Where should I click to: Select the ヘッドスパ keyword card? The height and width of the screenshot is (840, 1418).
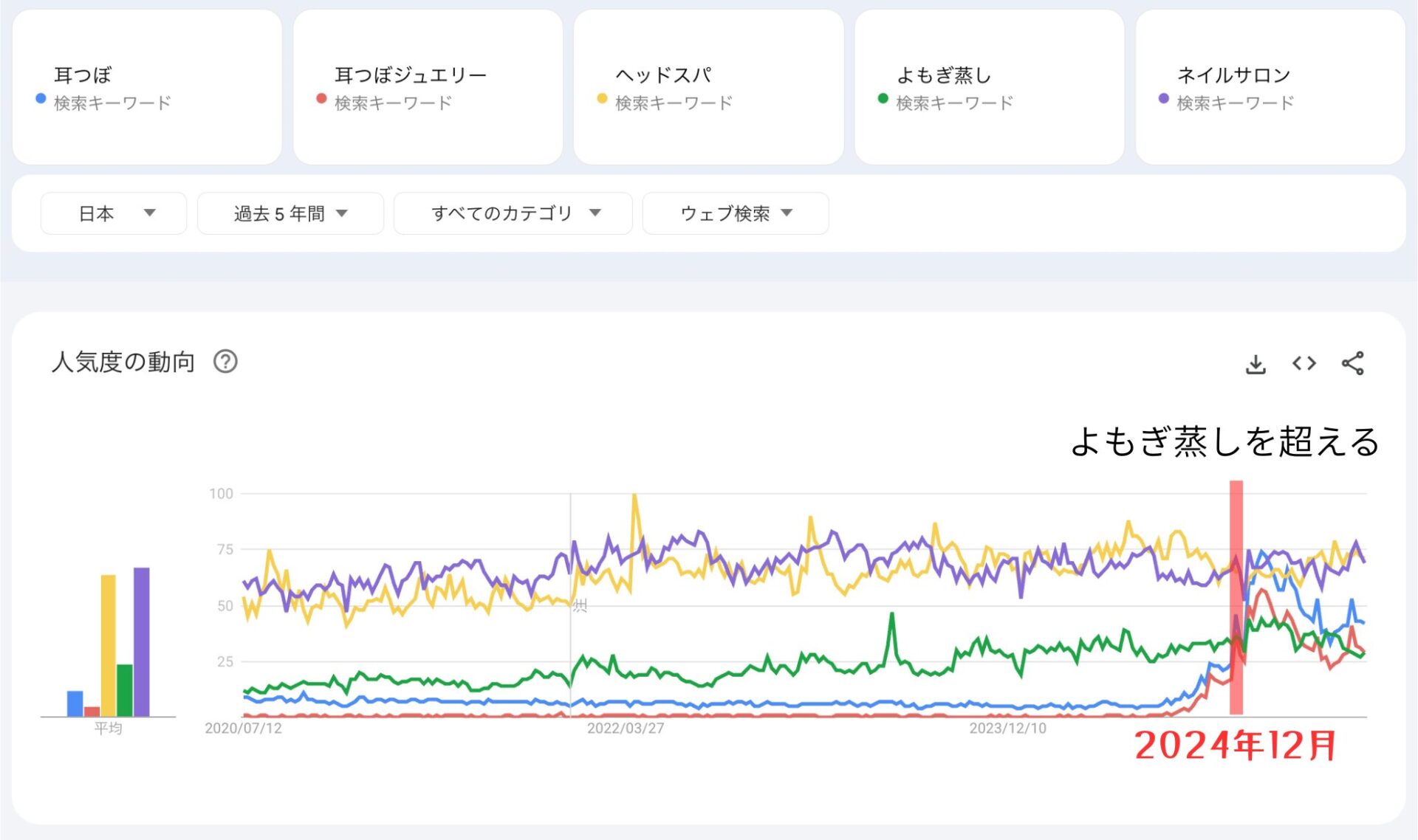tap(709, 86)
